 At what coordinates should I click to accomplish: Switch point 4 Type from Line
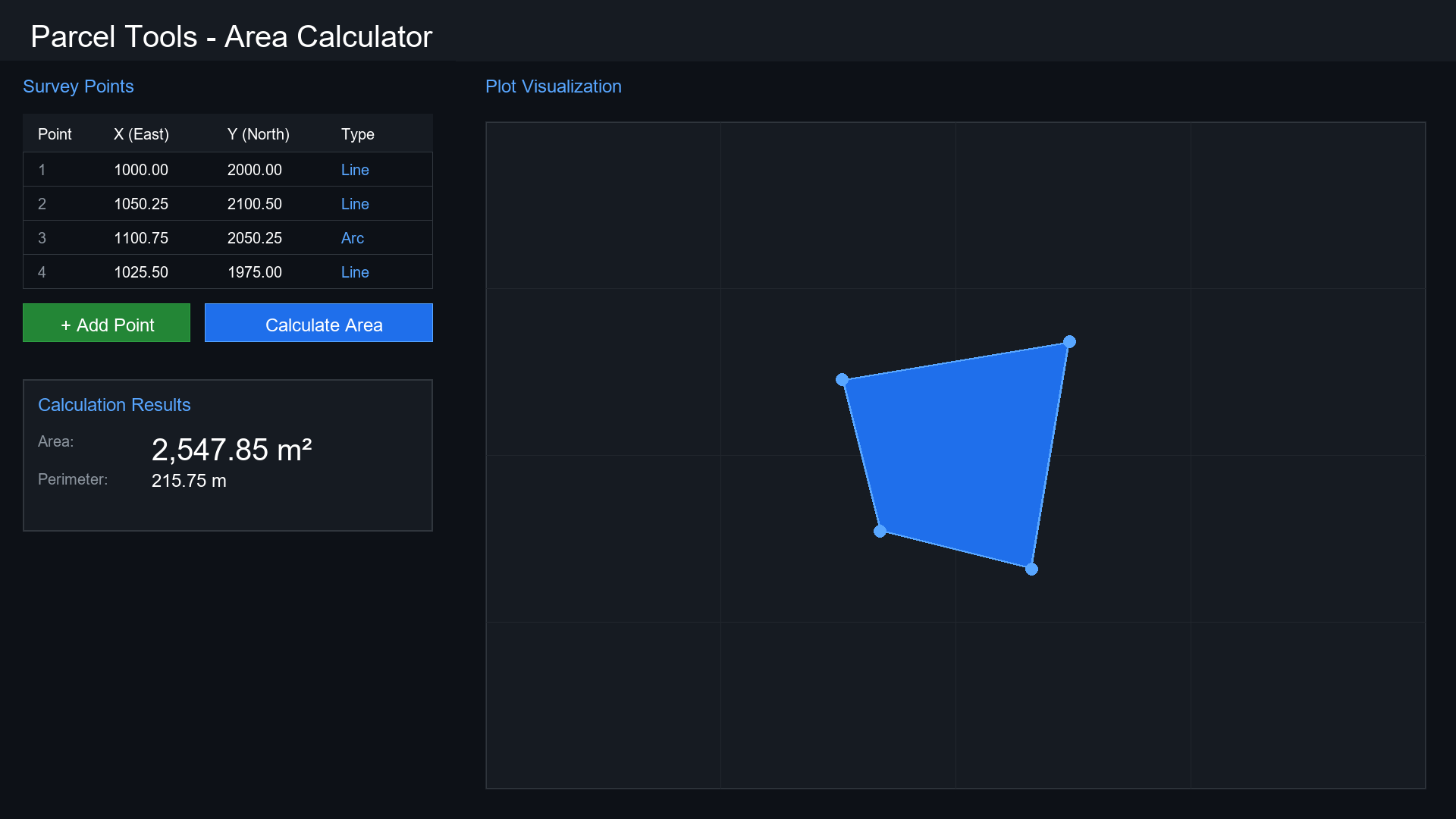pyautogui.click(x=354, y=271)
